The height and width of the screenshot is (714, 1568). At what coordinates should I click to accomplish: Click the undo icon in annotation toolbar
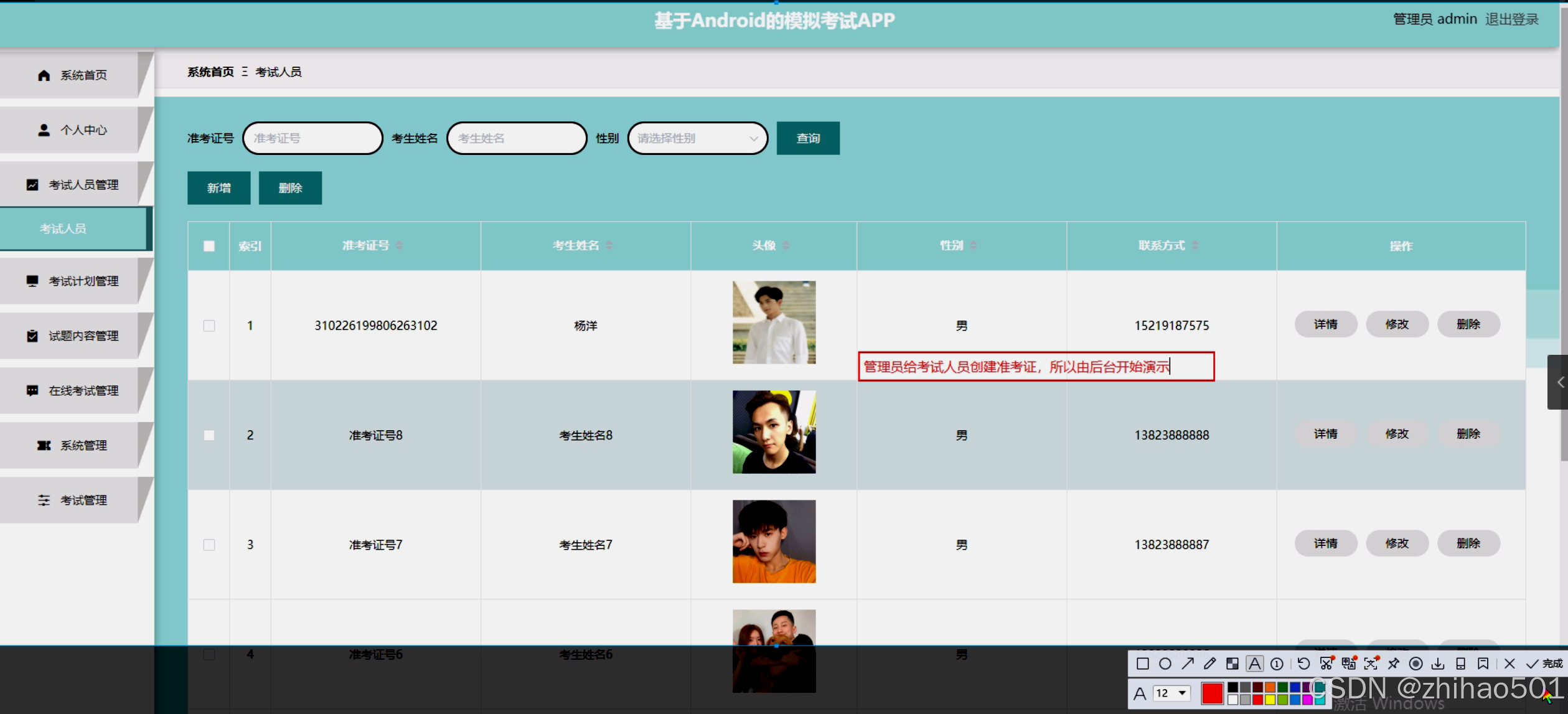(1304, 664)
